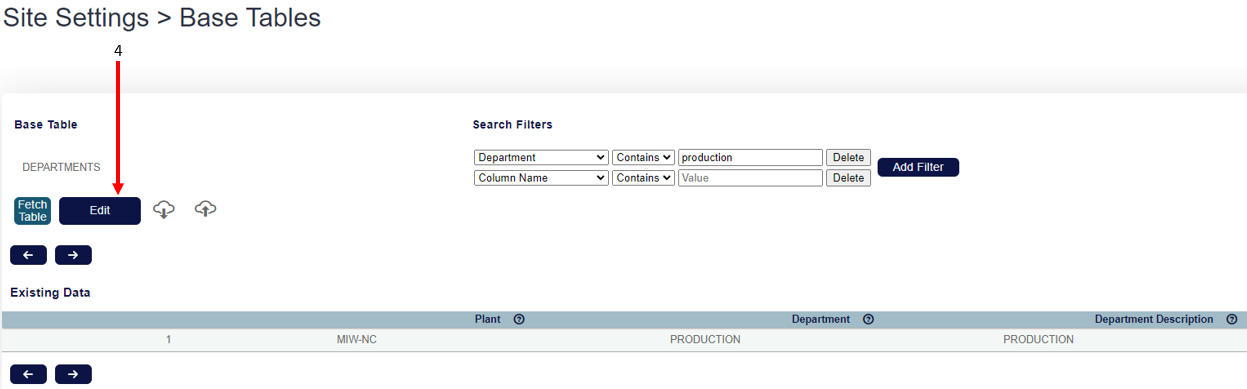Click bottom left arrow pagination button

[28, 375]
